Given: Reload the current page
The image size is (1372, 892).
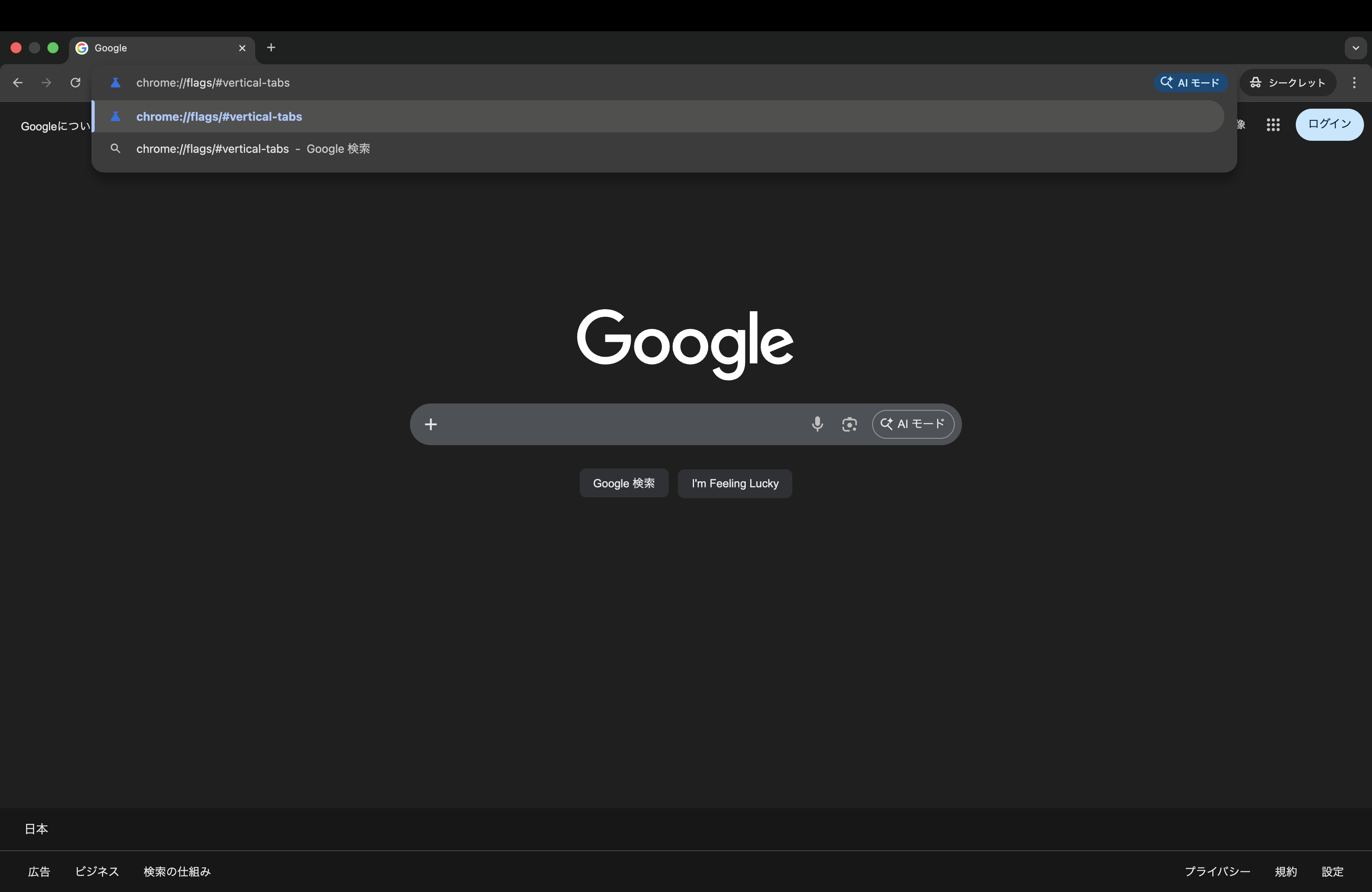Looking at the screenshot, I should tap(75, 82).
